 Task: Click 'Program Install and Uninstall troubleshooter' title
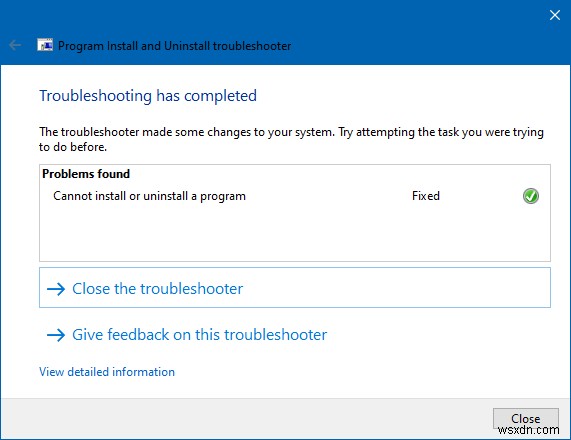[174, 46]
